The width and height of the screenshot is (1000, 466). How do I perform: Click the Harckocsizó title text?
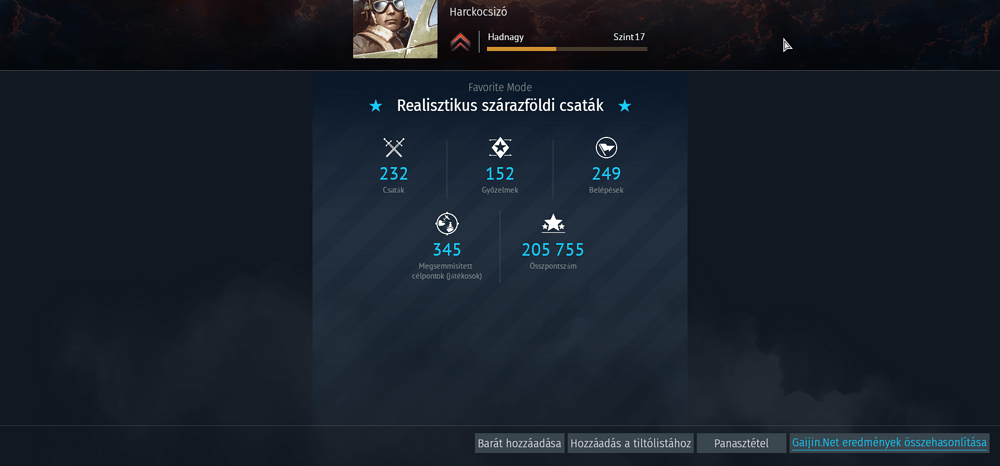point(478,12)
